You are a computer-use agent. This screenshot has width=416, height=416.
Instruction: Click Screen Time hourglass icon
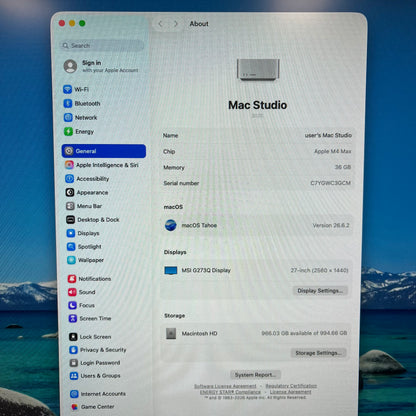tap(73, 318)
